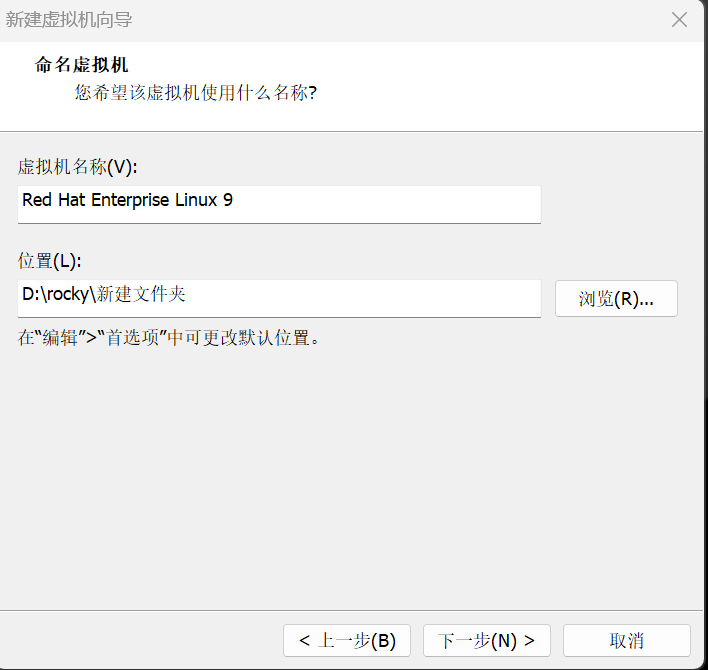Click the 命名虚拟机 heading text

click(81, 65)
